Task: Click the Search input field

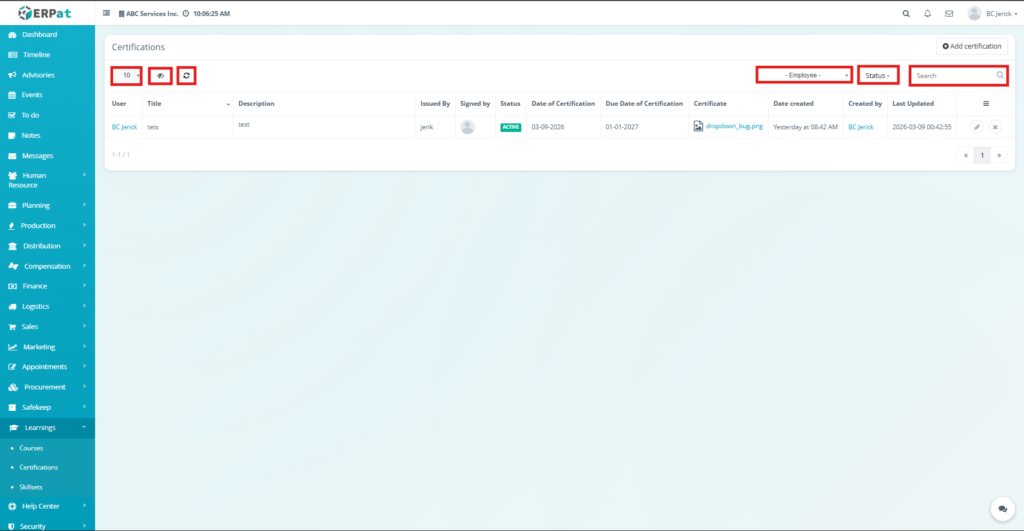Action: coord(952,75)
